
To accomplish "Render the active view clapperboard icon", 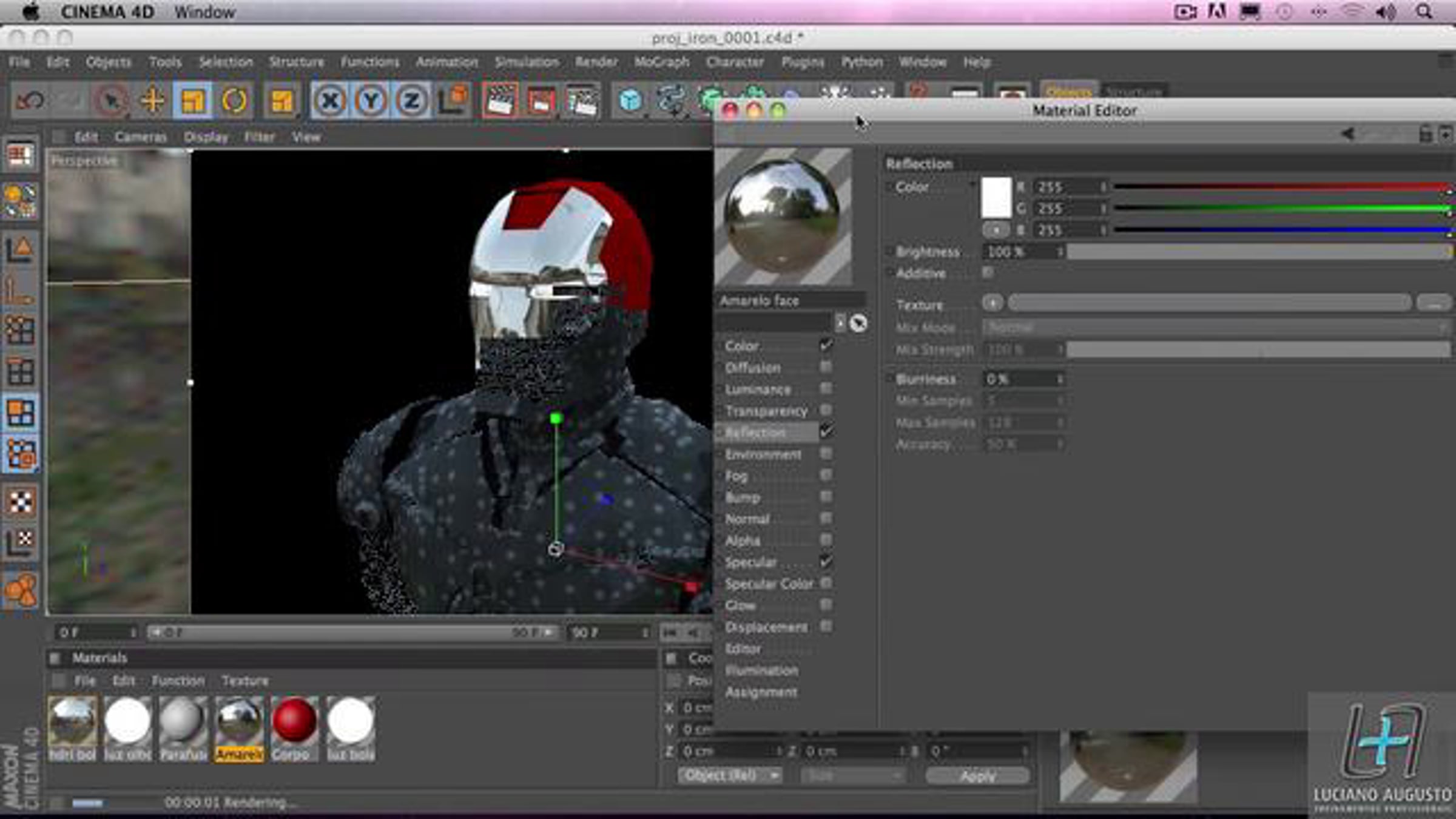I will click(x=500, y=100).
